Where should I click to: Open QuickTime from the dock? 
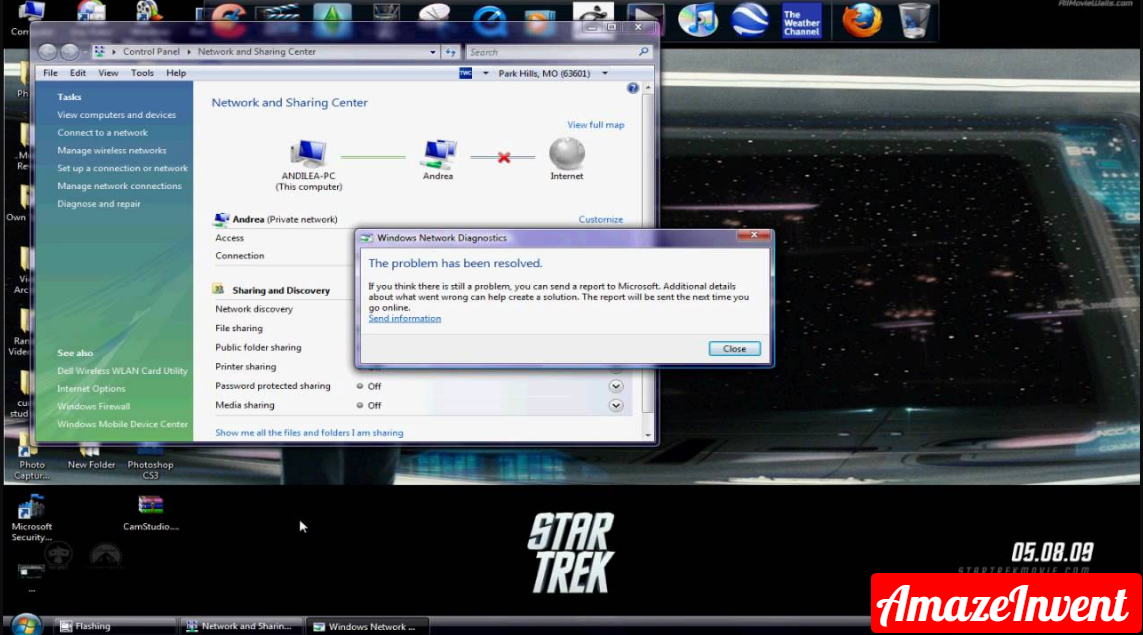tap(488, 20)
